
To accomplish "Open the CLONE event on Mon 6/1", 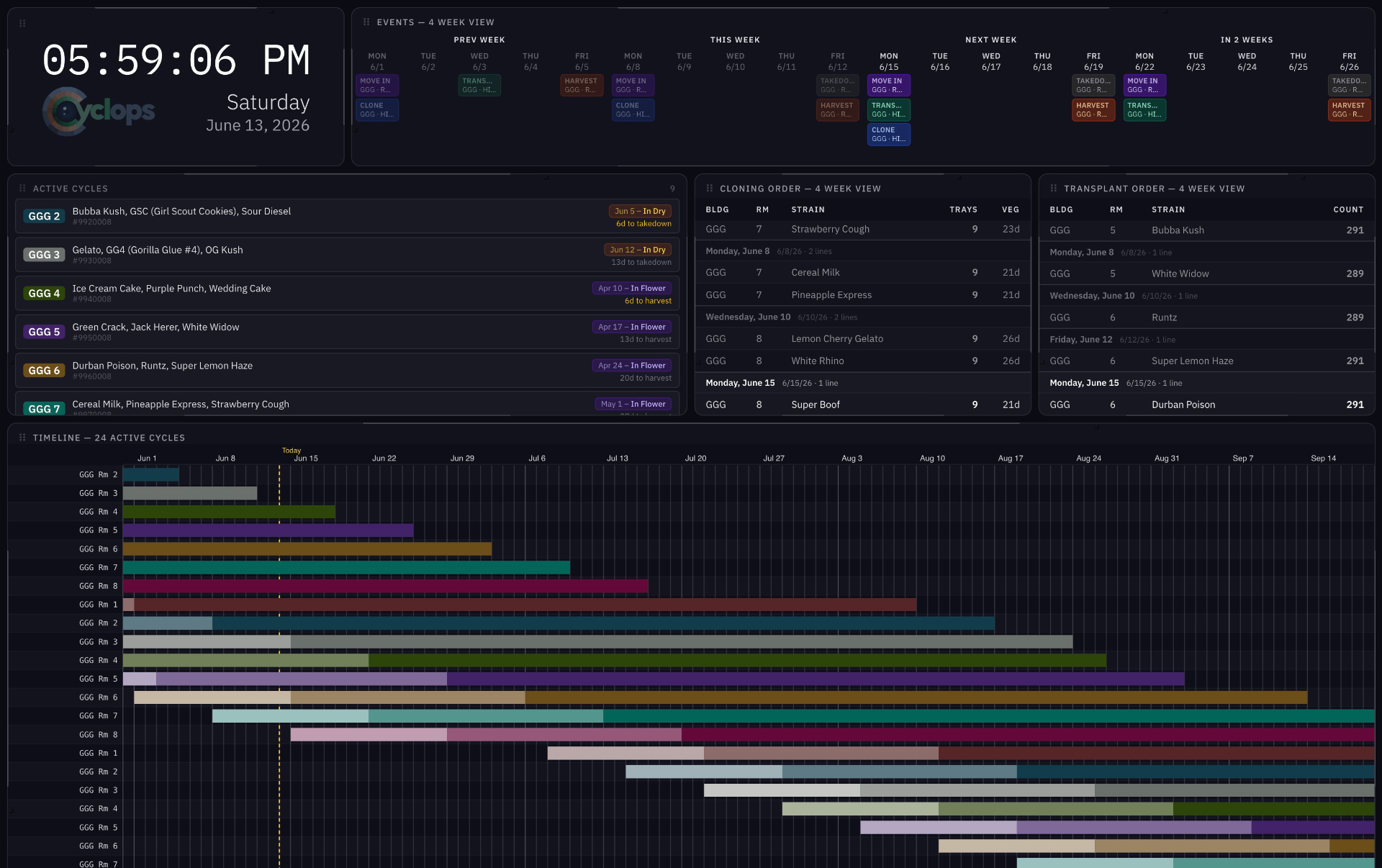I will [377, 110].
